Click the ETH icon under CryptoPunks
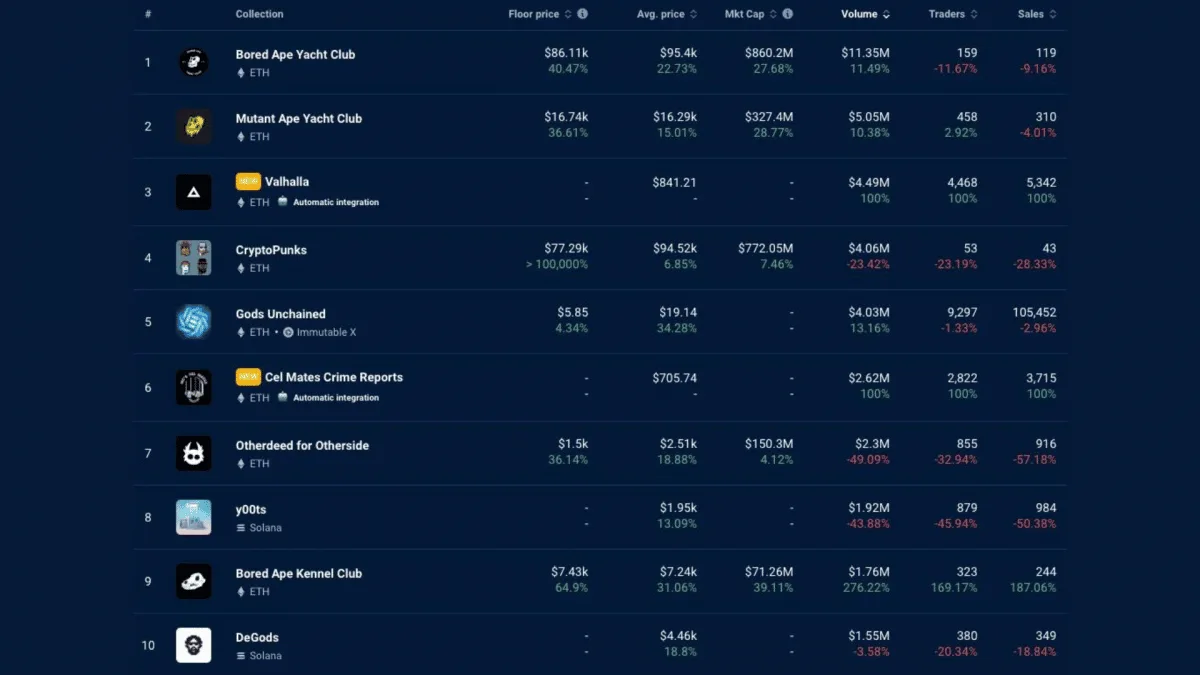This screenshot has width=1200, height=675. (241, 268)
